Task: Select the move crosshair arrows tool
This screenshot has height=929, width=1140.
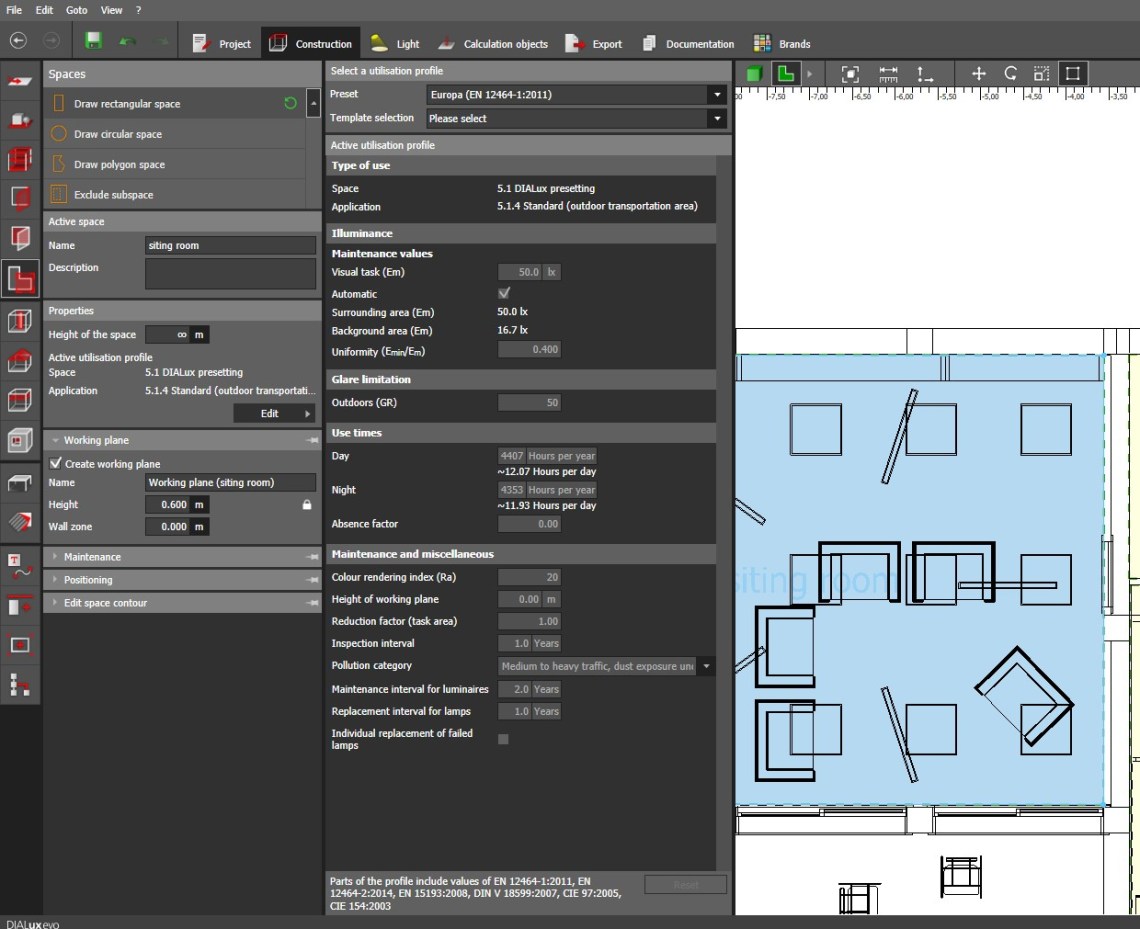Action: coord(979,74)
